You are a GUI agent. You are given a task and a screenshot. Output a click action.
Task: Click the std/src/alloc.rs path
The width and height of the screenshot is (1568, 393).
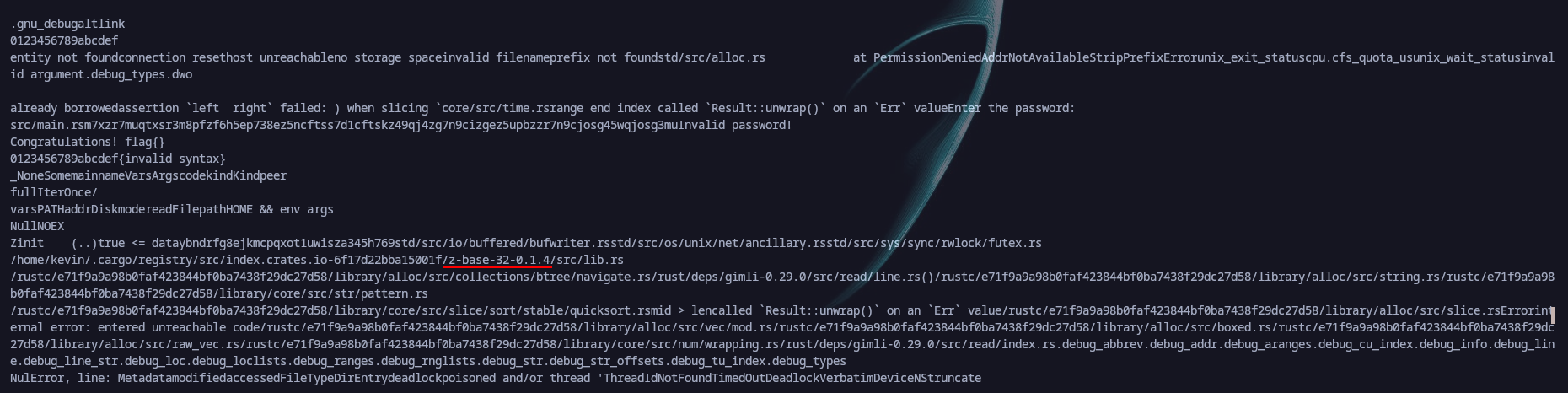click(712, 57)
